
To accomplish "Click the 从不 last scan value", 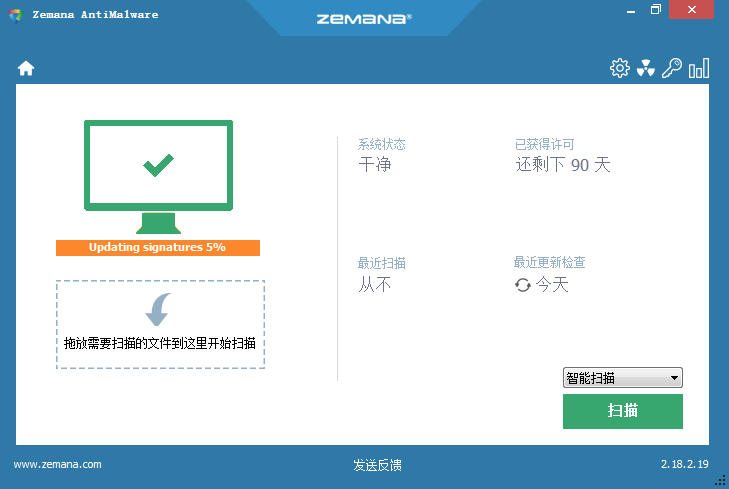I will 374,284.
